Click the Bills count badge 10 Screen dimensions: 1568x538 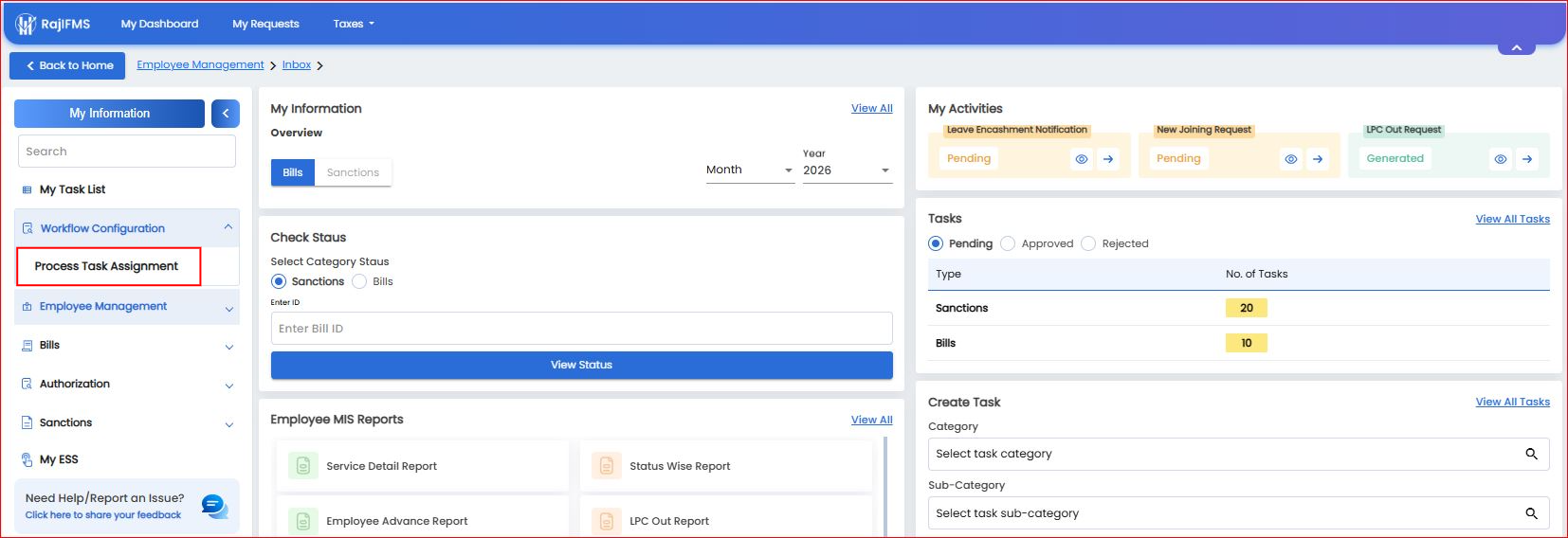(1247, 343)
